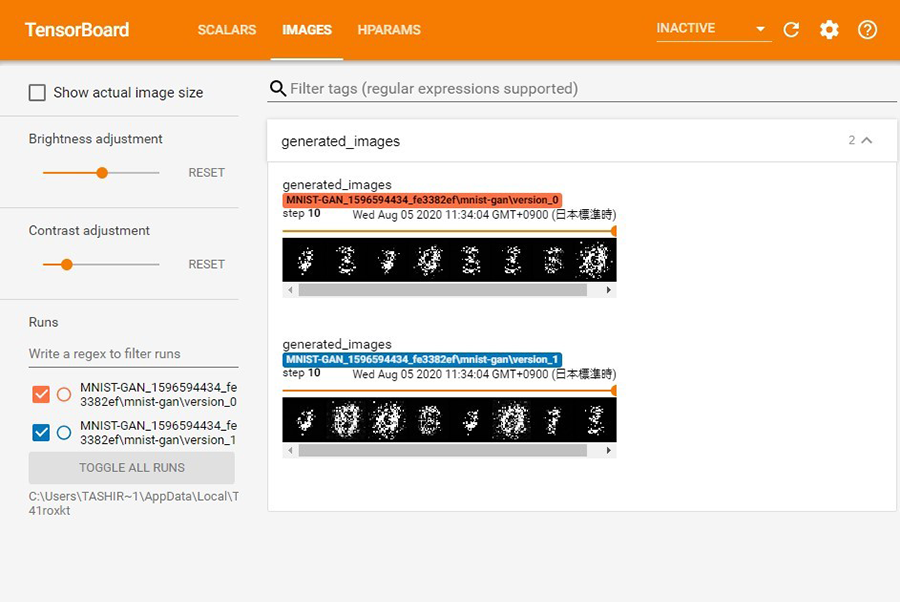Switch to the IMAGES tab
The width and height of the screenshot is (900, 602).
307,30
